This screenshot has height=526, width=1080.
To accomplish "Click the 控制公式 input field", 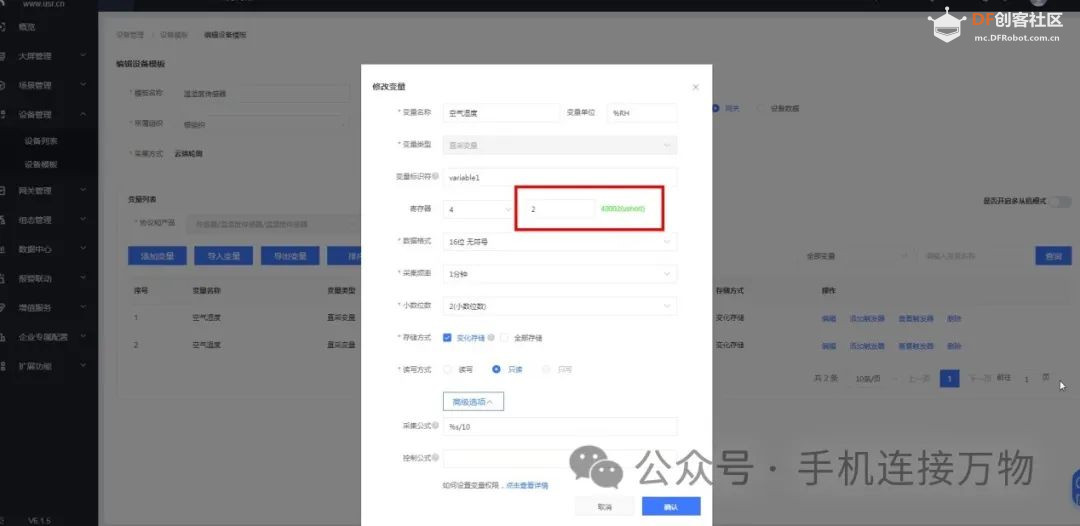I will pos(560,459).
